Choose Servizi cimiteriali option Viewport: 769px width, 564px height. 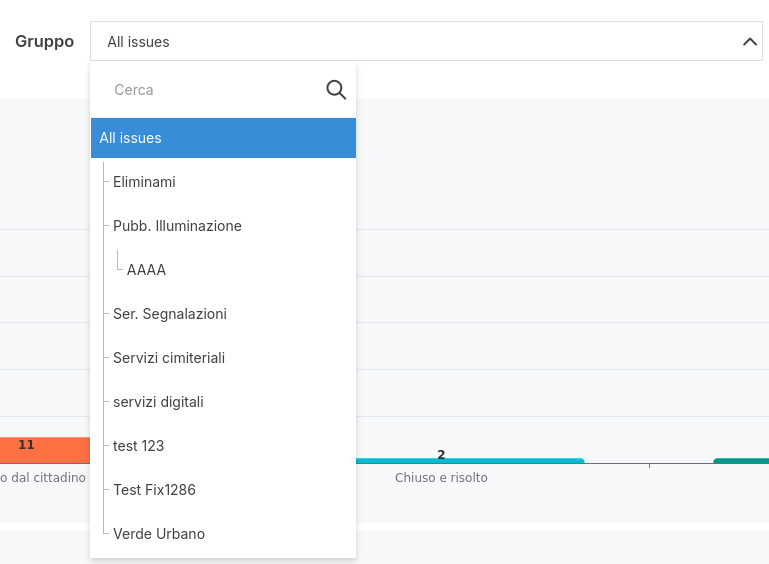[x=169, y=358]
